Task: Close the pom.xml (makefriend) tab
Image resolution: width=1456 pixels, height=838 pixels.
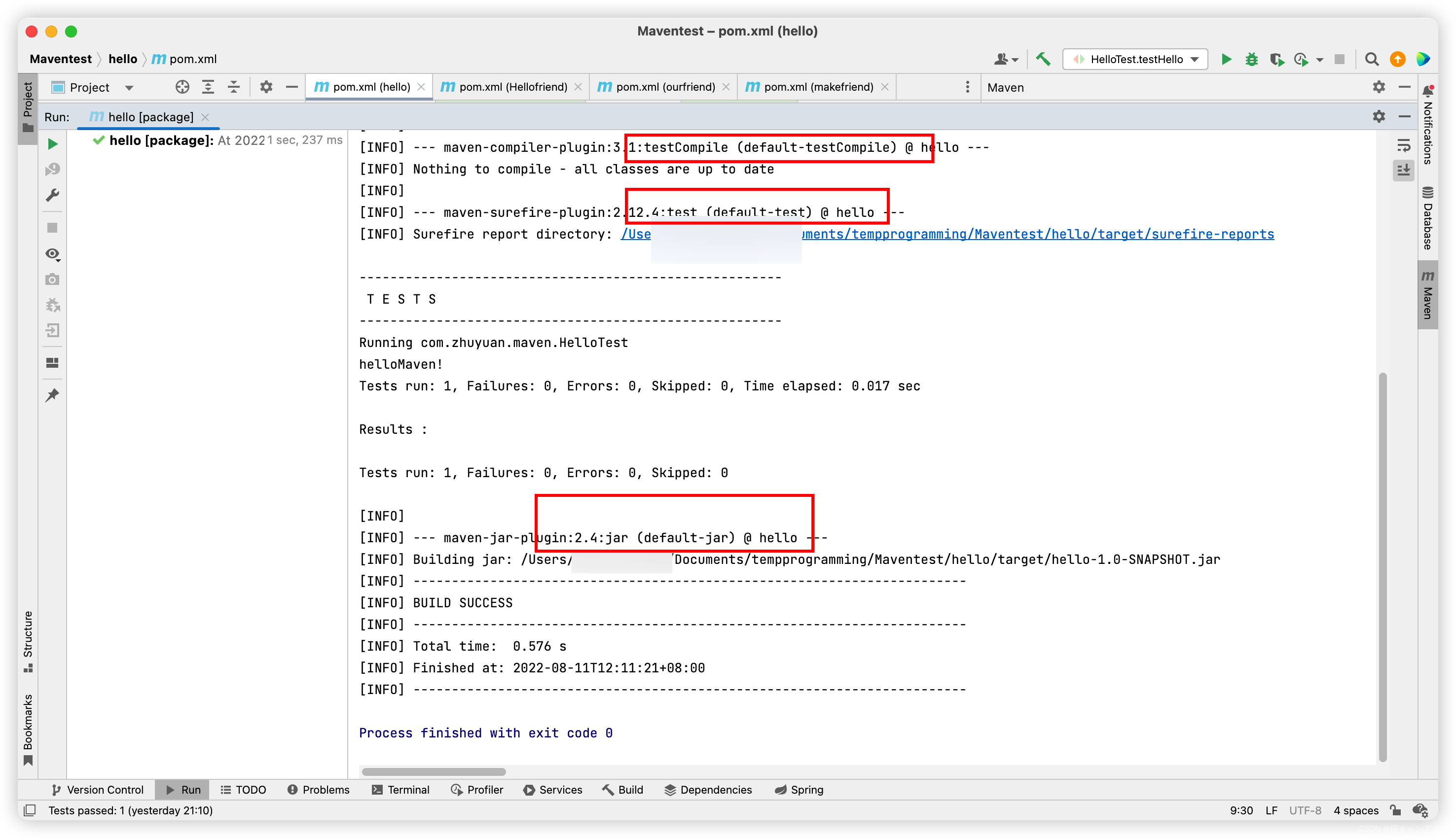Action: [884, 87]
